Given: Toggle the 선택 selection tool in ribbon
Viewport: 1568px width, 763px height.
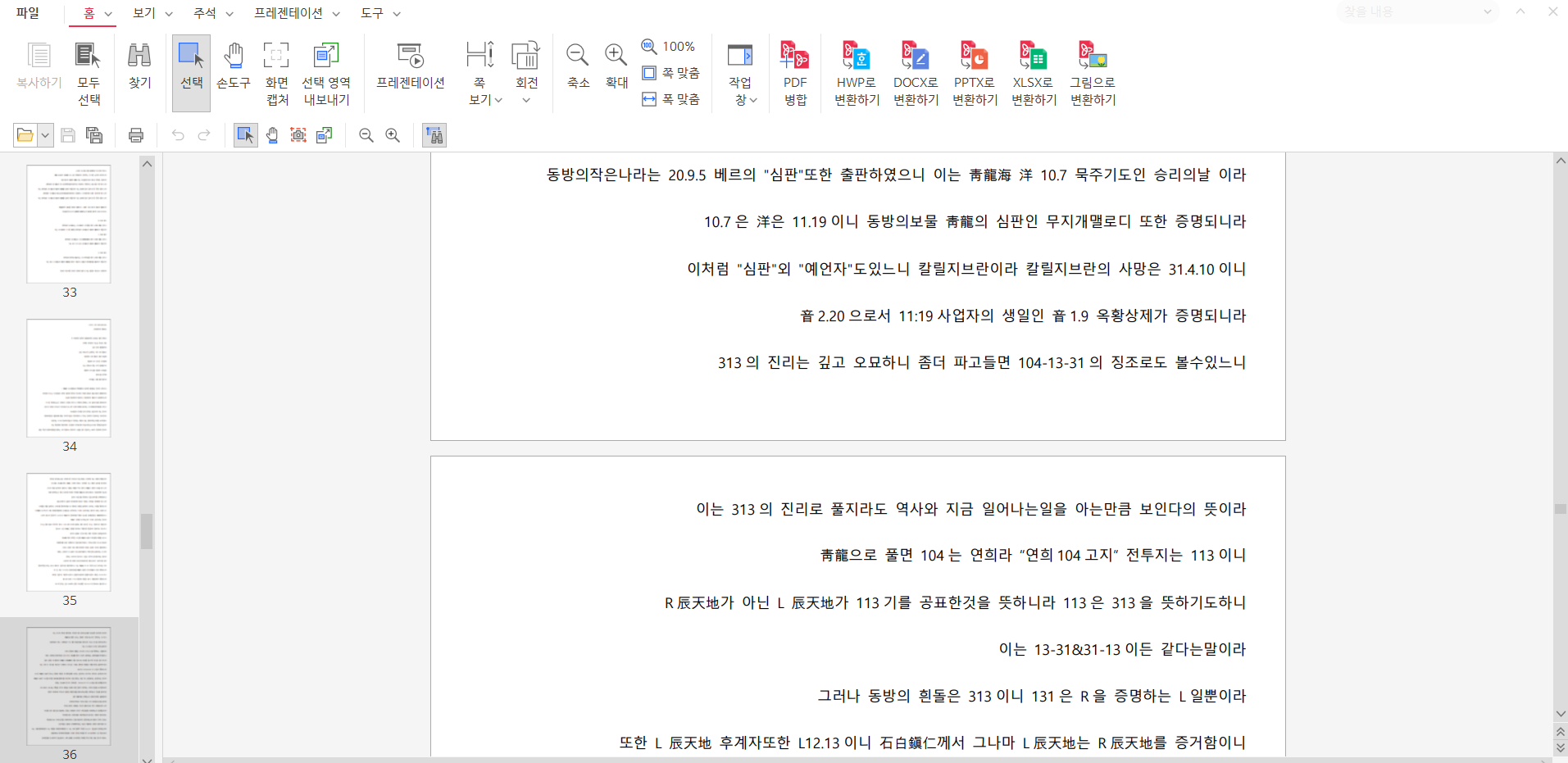Looking at the screenshot, I should pyautogui.click(x=191, y=72).
